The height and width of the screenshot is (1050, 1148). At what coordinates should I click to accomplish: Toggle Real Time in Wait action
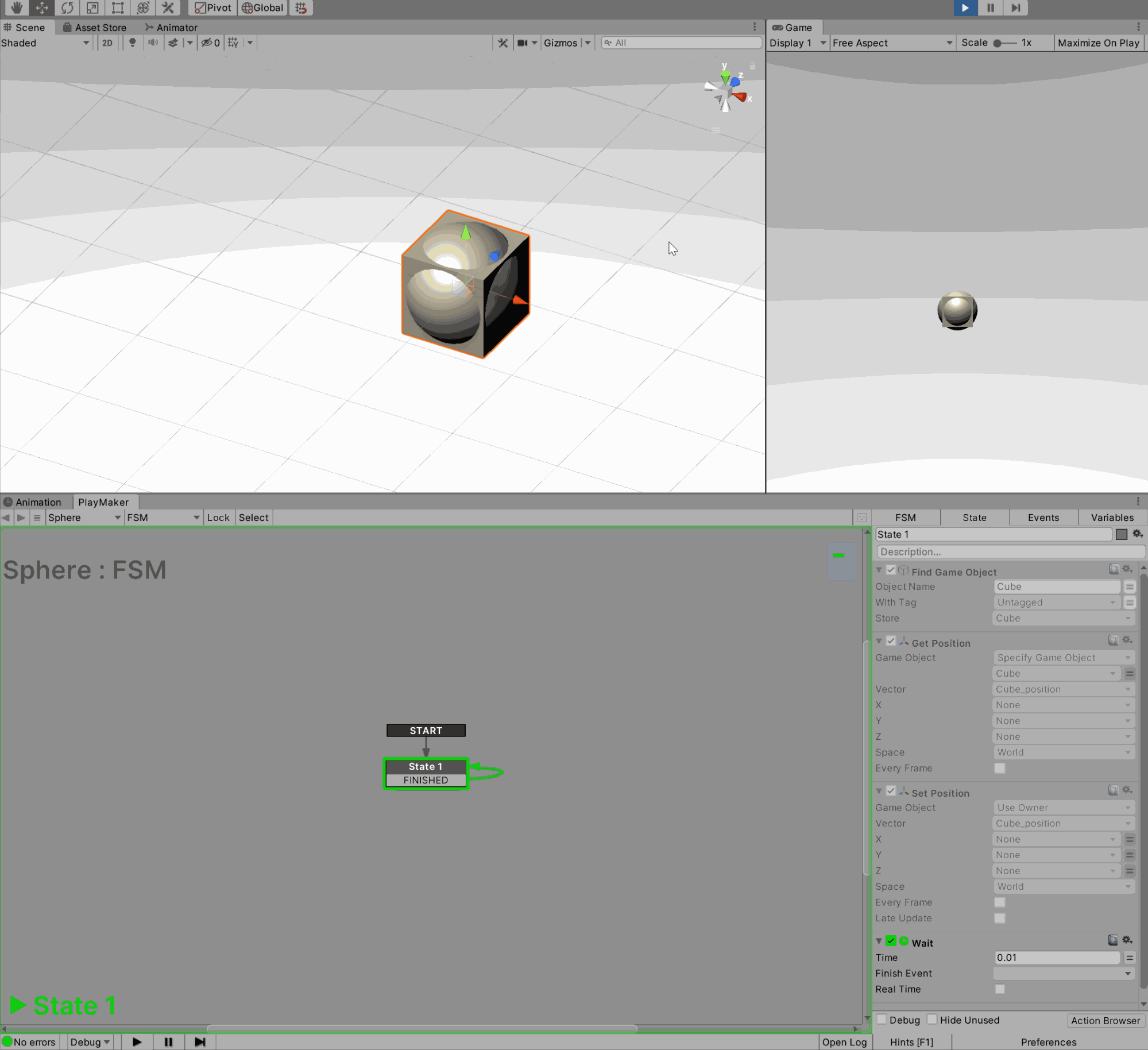999,989
